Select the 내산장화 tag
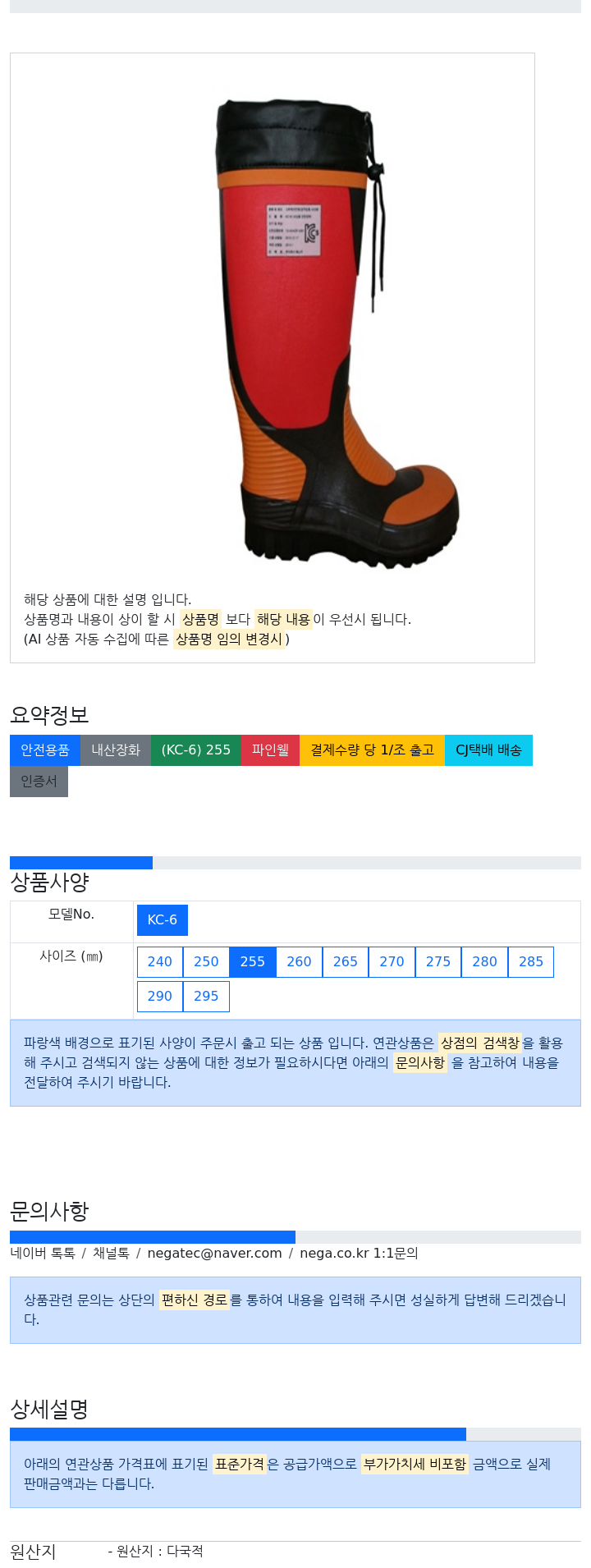 (x=116, y=750)
